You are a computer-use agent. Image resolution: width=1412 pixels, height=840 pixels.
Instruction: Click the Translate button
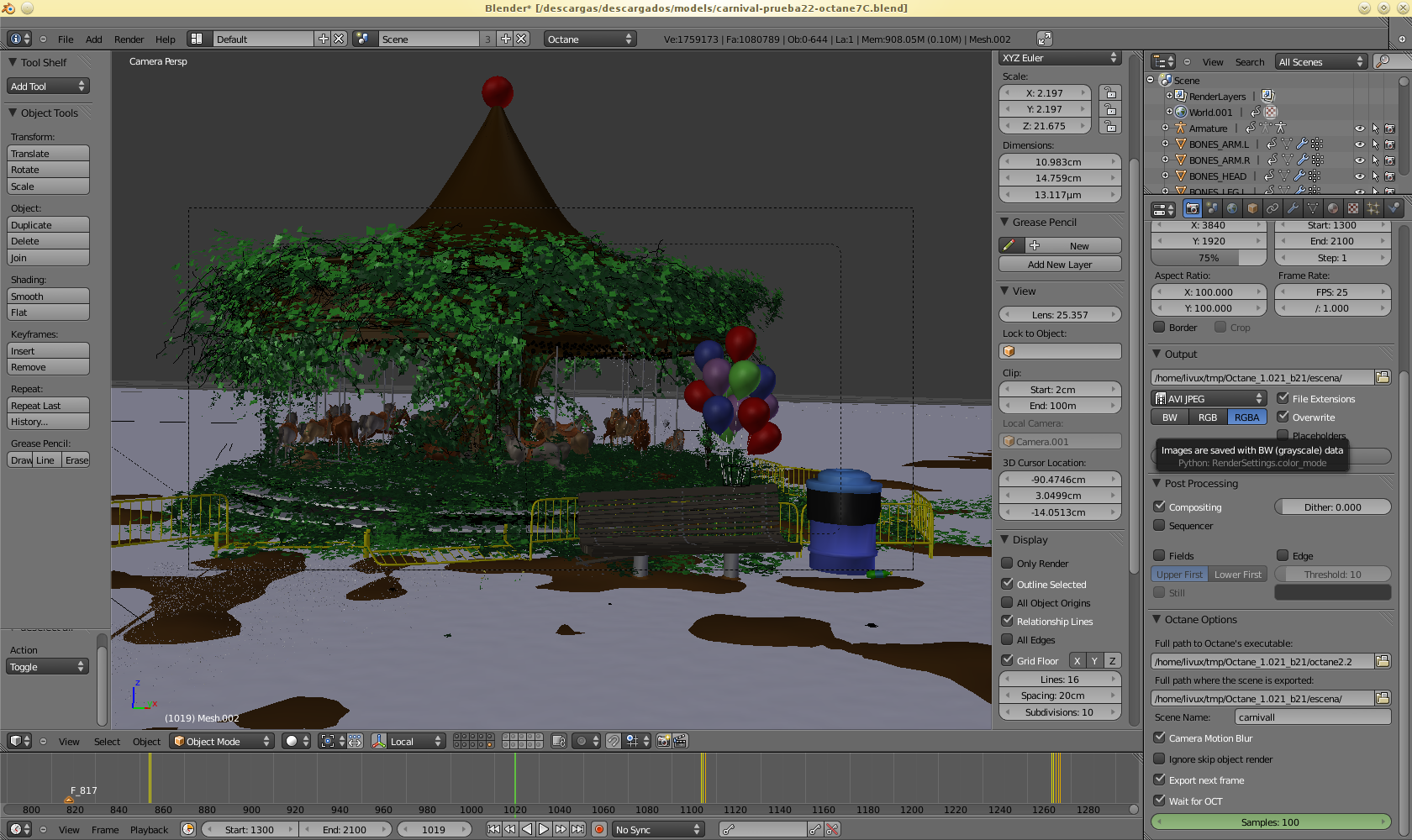coord(49,153)
